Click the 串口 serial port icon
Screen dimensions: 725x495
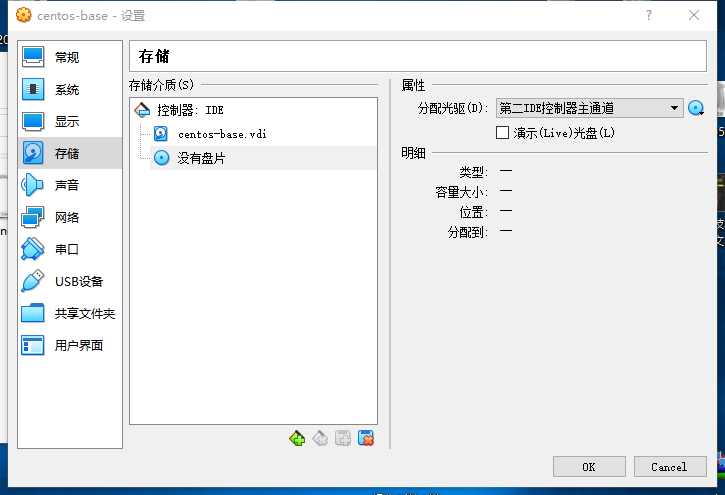33,249
